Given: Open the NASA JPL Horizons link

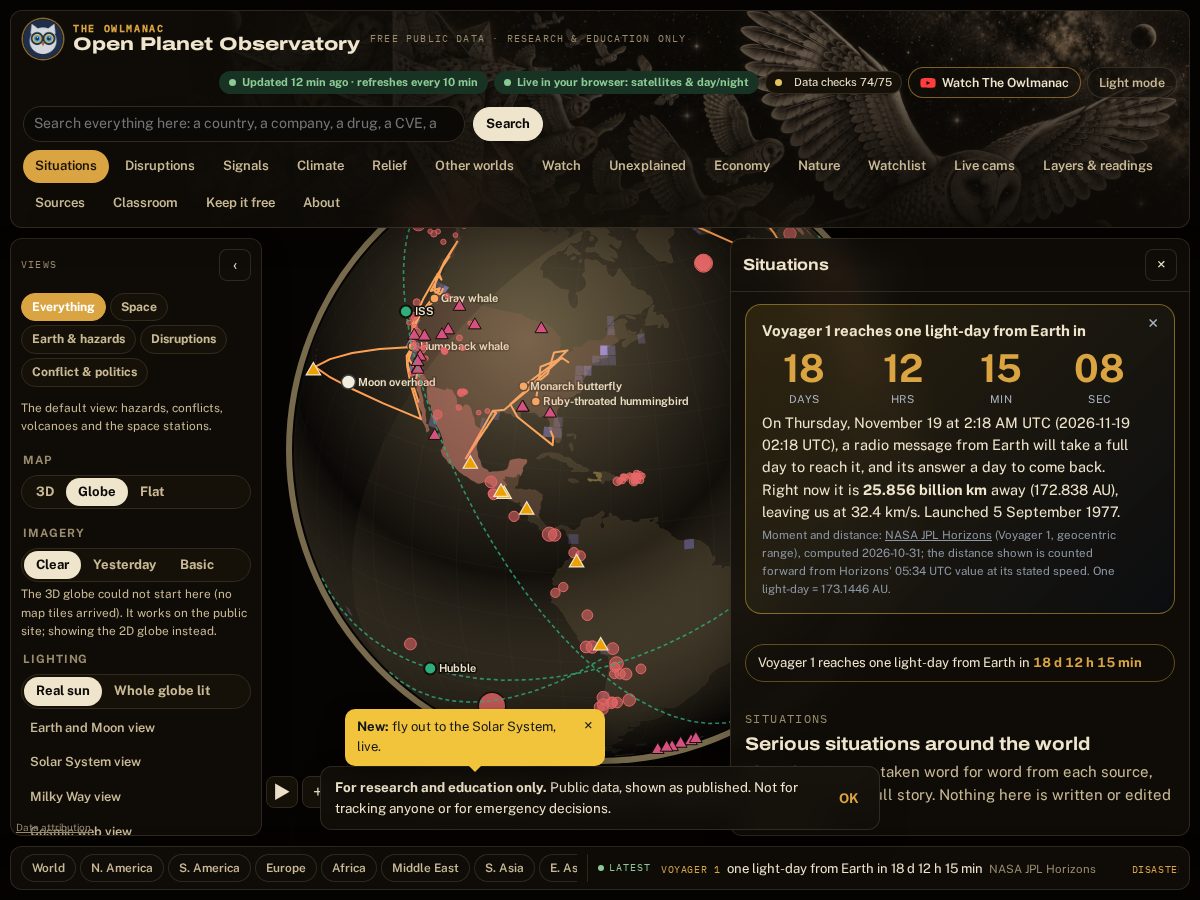Looking at the screenshot, I should click(938, 535).
